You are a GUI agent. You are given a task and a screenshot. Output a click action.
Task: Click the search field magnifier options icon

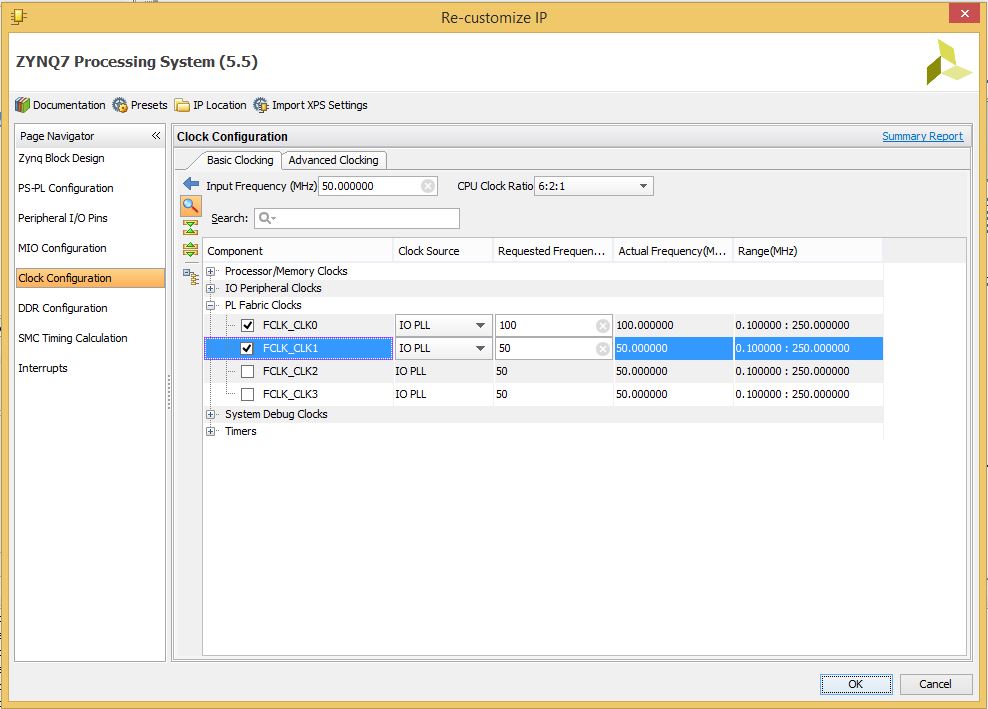(267, 218)
